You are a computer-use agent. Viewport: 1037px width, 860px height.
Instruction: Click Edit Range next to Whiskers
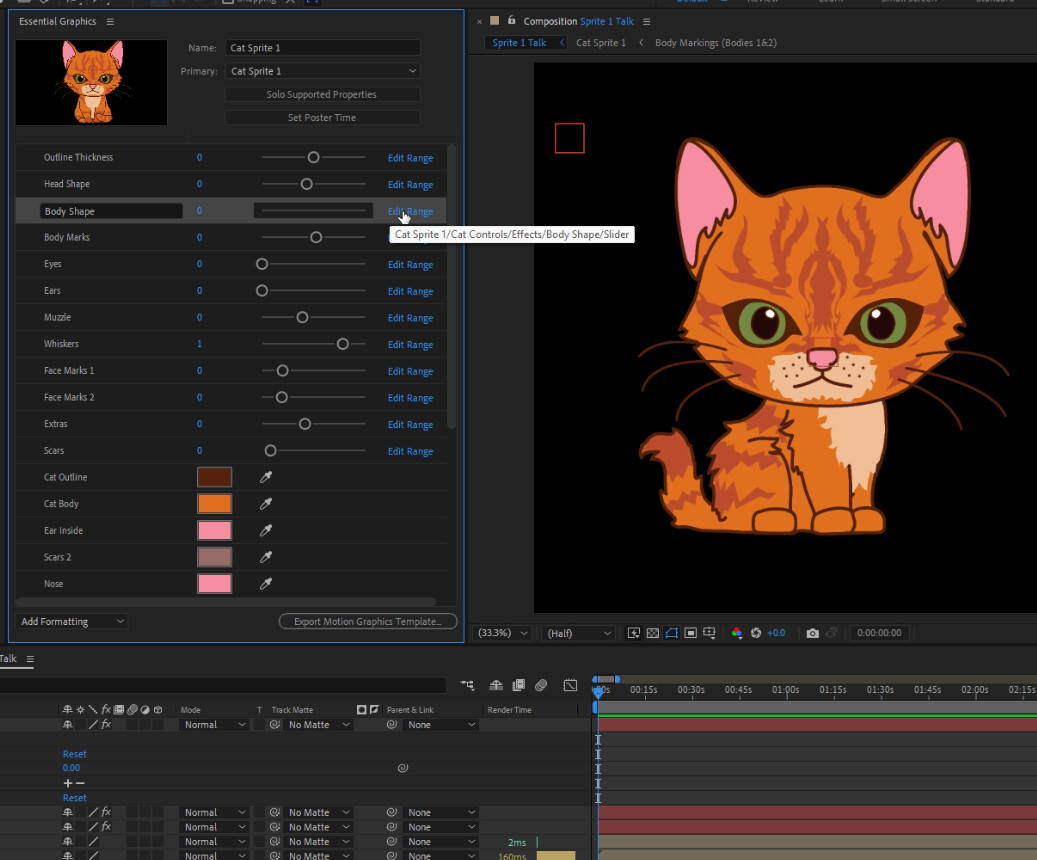click(410, 344)
